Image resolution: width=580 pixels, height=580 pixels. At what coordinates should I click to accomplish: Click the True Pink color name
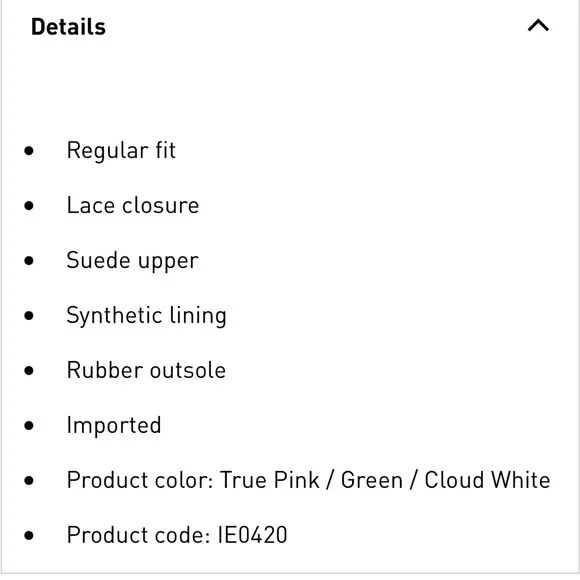click(x=270, y=480)
